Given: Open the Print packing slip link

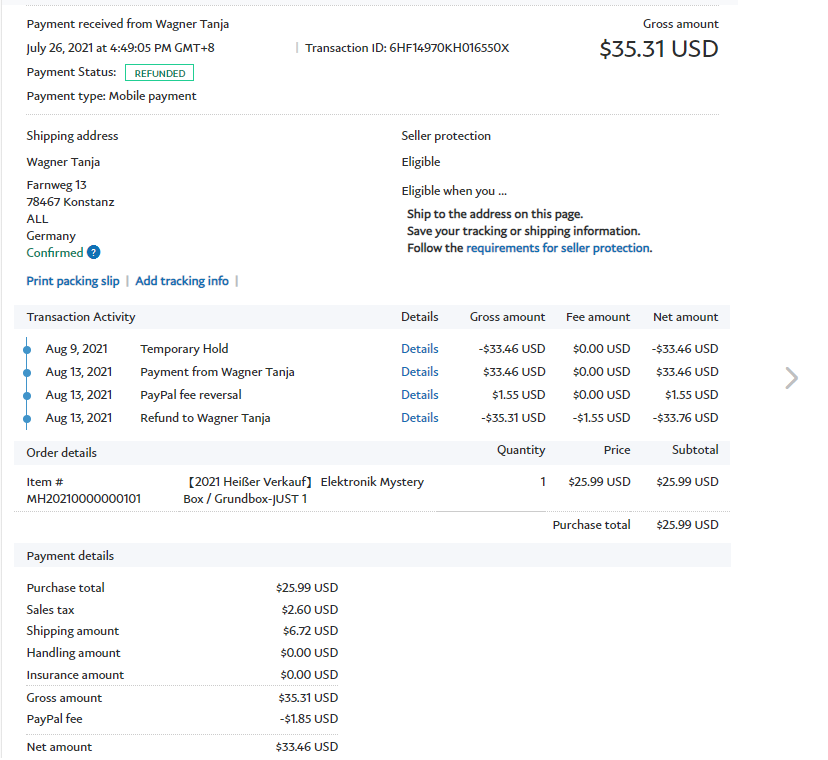Looking at the screenshot, I should click(x=73, y=281).
